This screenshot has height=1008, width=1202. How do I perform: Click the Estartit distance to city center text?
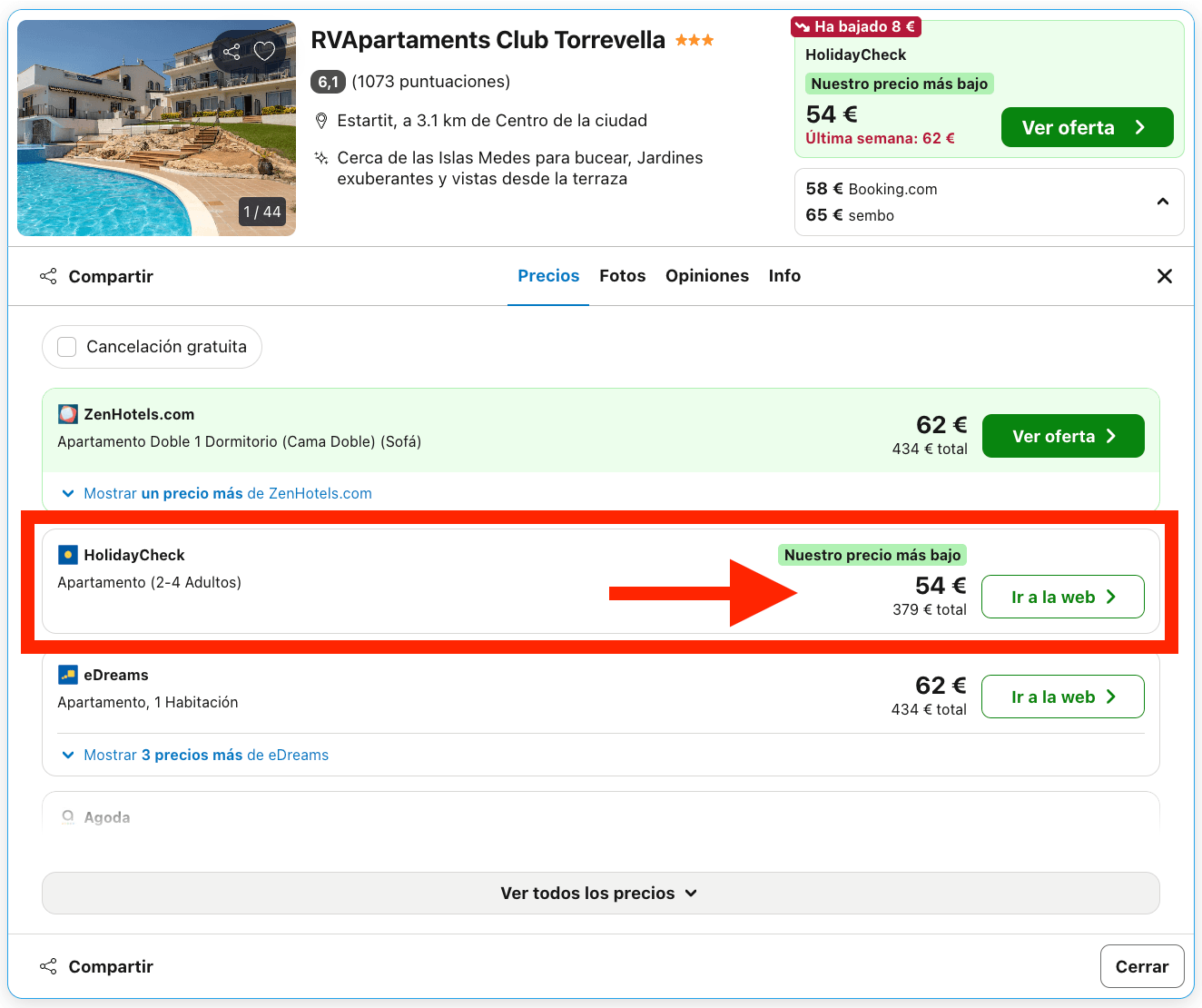[x=492, y=121]
